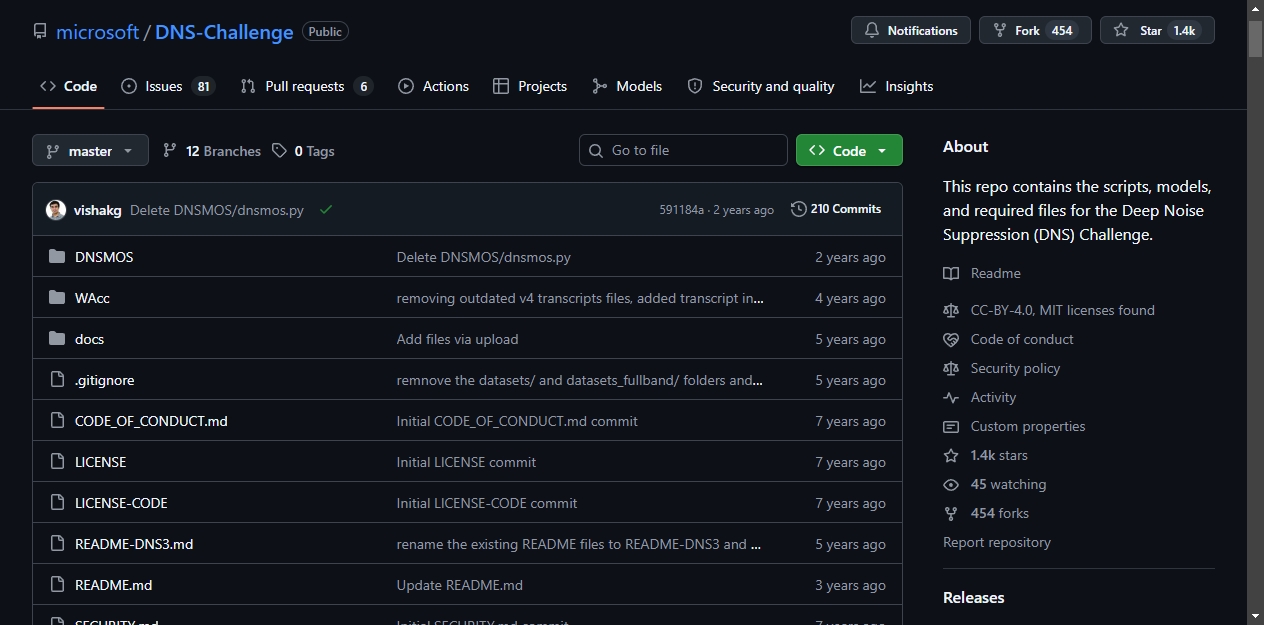Image resolution: width=1264 pixels, height=625 pixels.
Task: Open the 210 Commits history link
Action: click(x=836, y=209)
